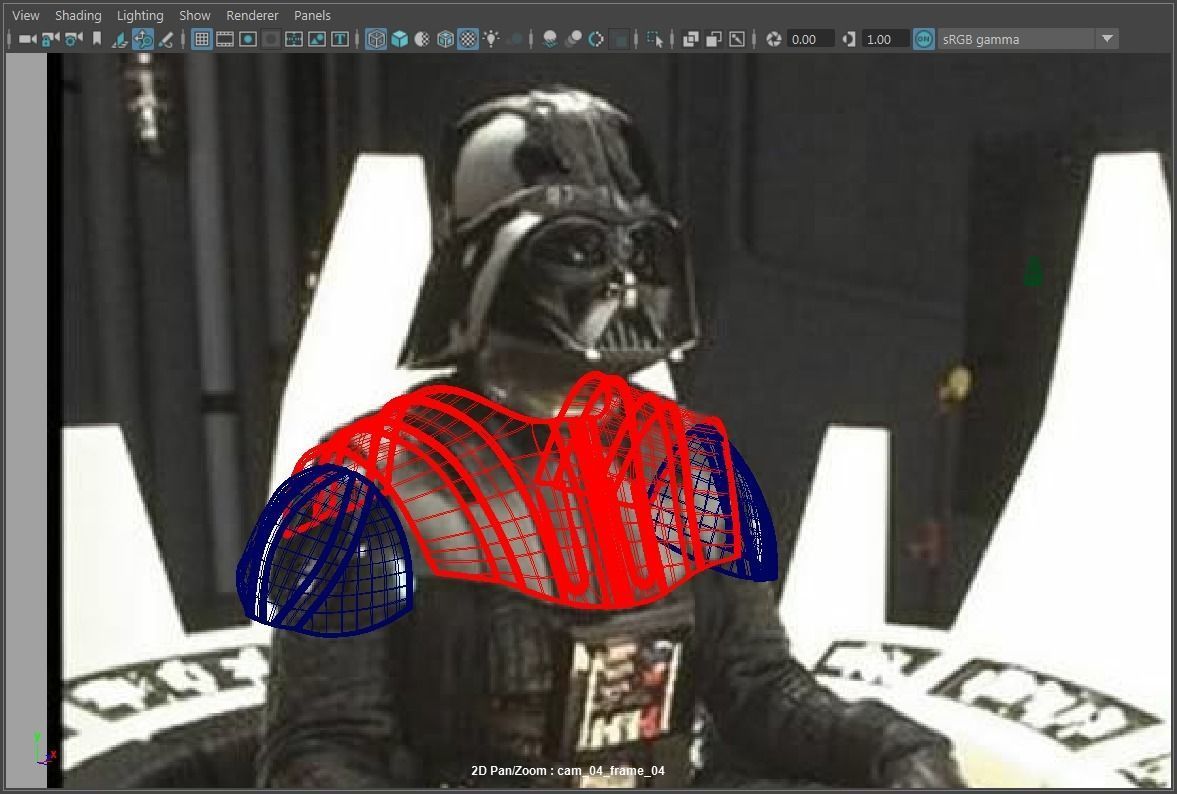Screen dimensions: 1177x794
Task: Toggle Use All Lights bulb icon
Action: pos(491,39)
